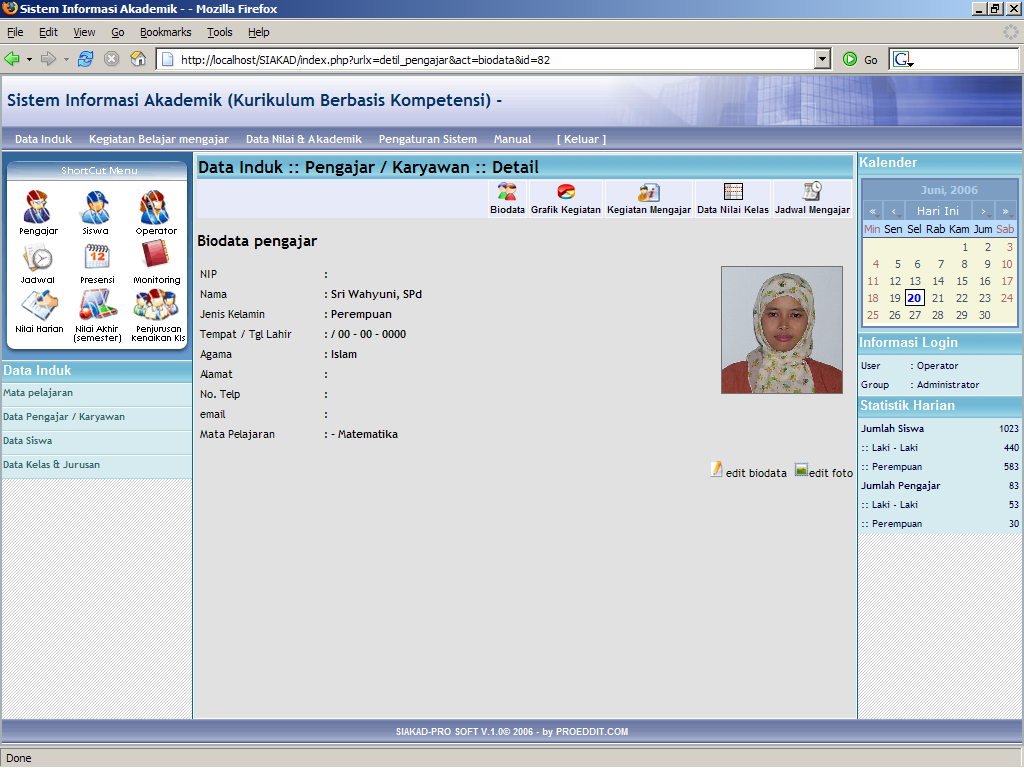This screenshot has height=768, width=1024.
Task: Select the Jadwal Mengajar toolbar icon
Action: pos(812,196)
